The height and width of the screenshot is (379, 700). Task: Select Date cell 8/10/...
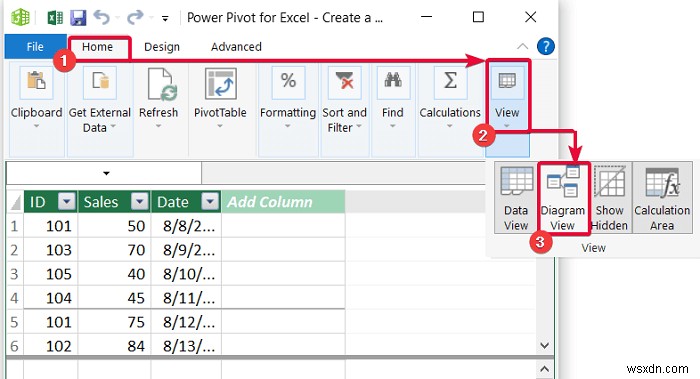[x=186, y=274]
